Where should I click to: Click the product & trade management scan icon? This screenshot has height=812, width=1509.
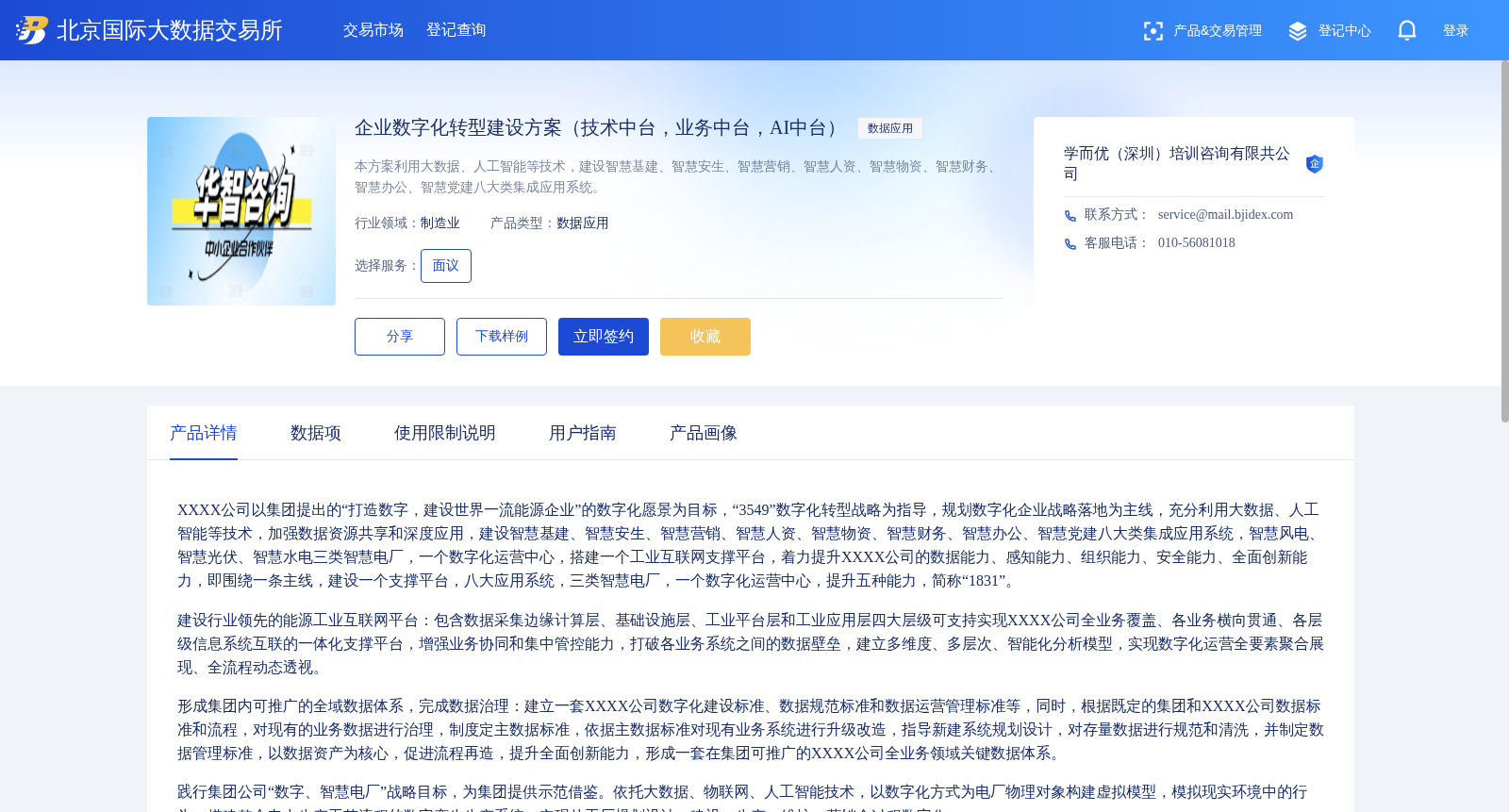[1152, 31]
